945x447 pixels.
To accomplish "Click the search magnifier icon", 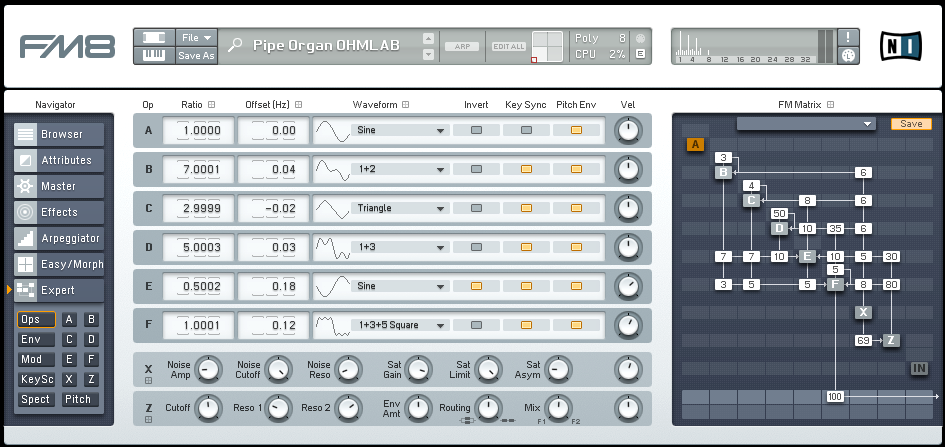I will [x=235, y=45].
